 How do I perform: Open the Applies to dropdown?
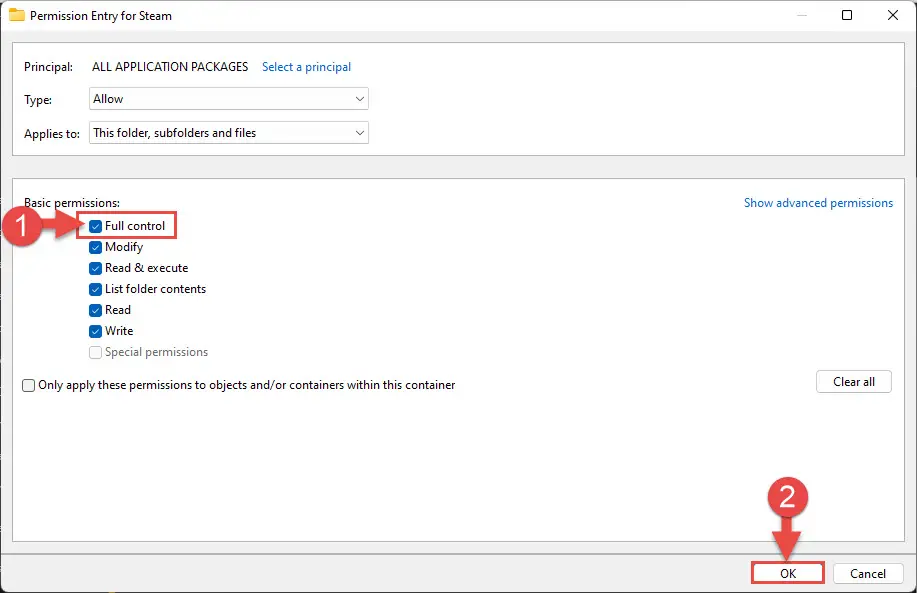[x=229, y=133]
